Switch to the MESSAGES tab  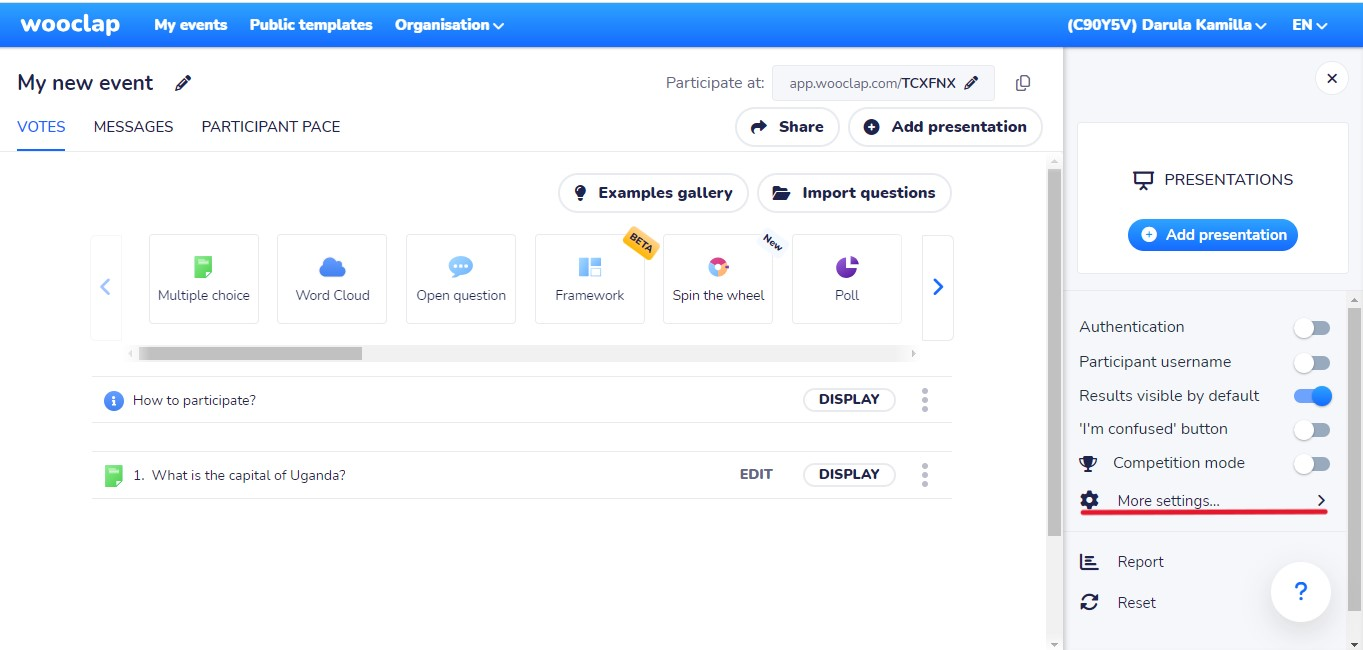(134, 127)
